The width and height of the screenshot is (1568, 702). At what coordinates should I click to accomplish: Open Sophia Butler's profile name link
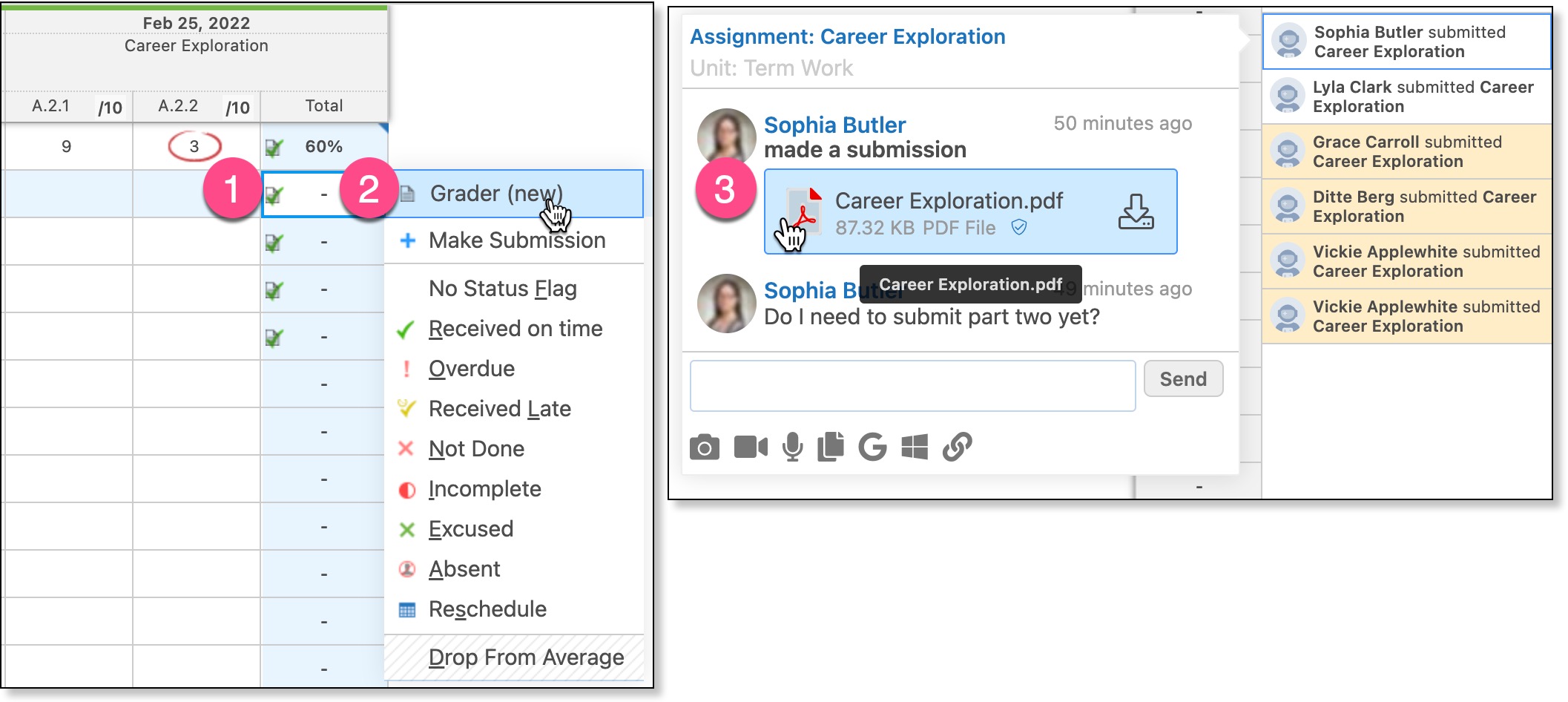834,125
